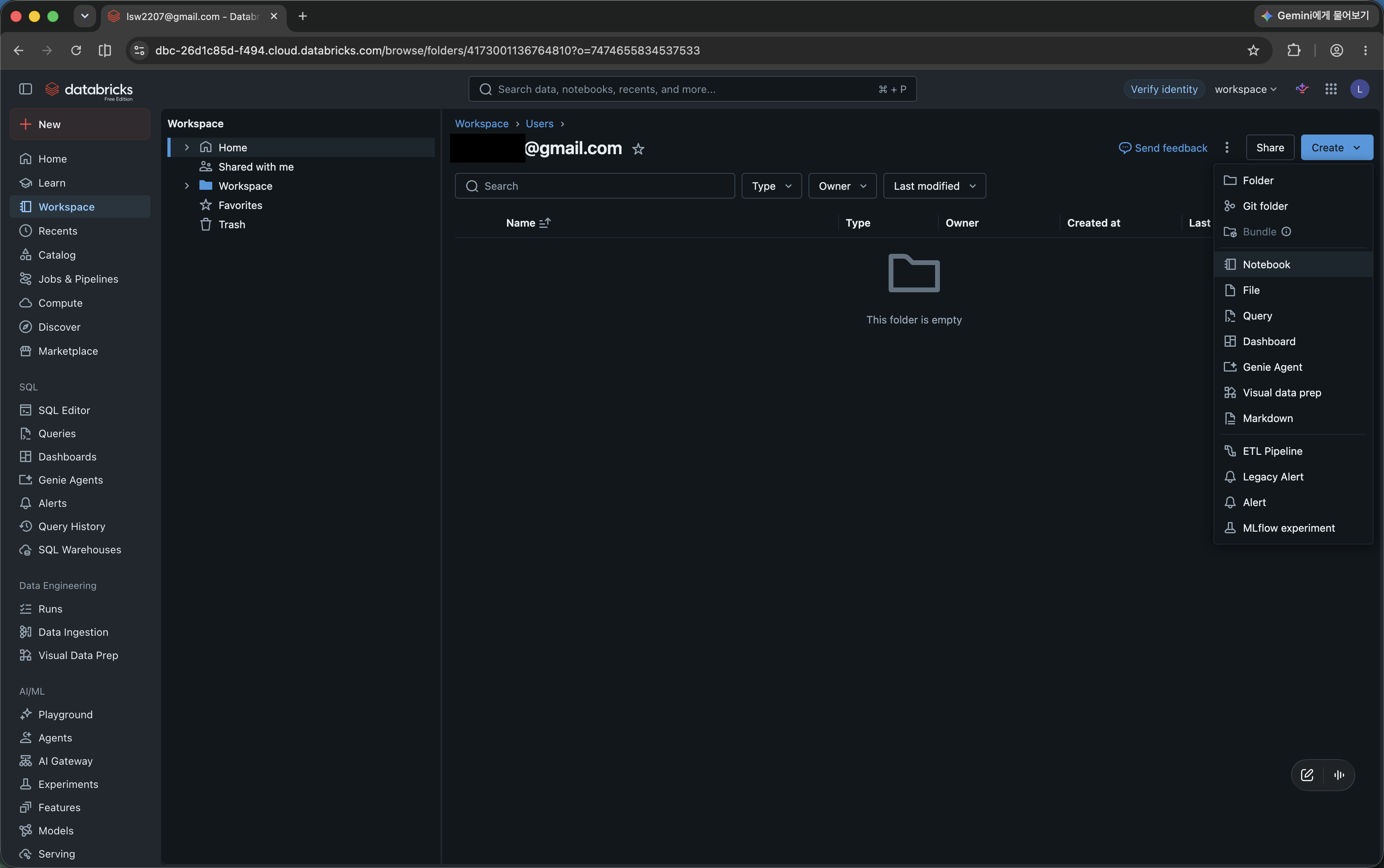This screenshot has height=868, width=1384.
Task: Select Dashboard in the Create menu
Action: tap(1293, 342)
